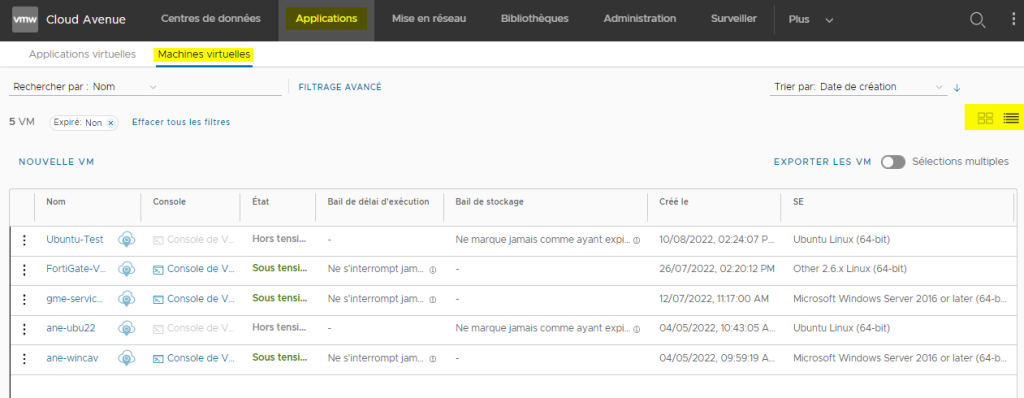
Task: Open the top-right vertical dots menu
Action: pos(1014,20)
